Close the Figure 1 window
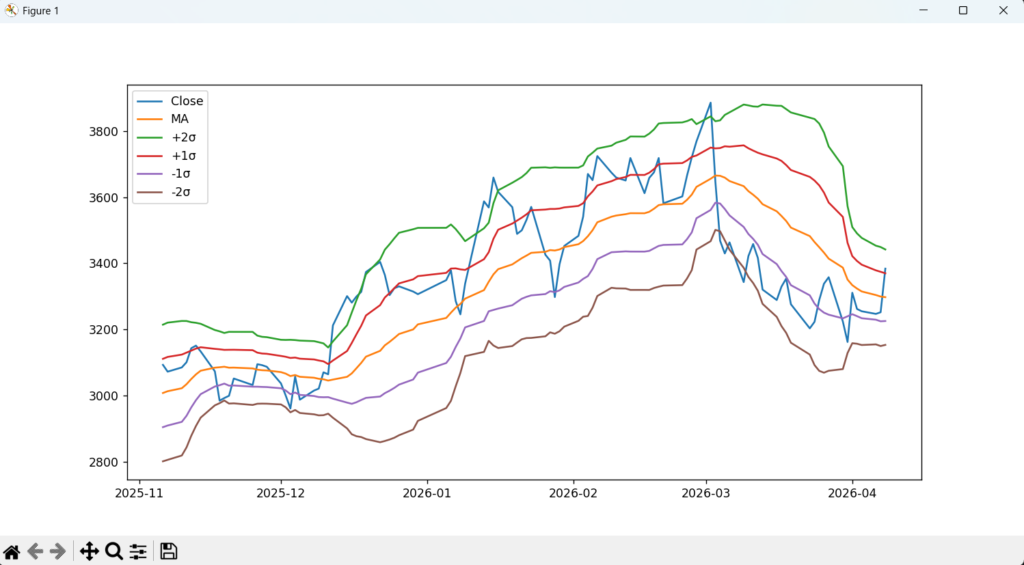The image size is (1024, 565). click(1002, 10)
